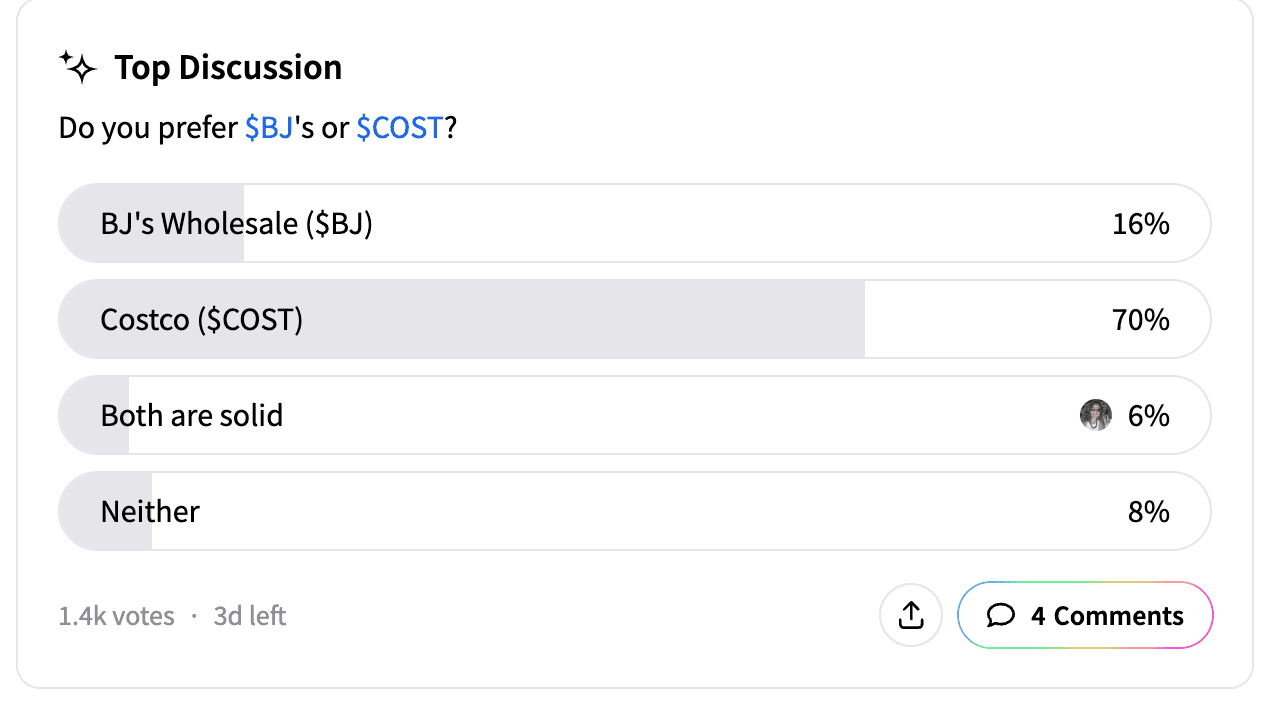The height and width of the screenshot is (704, 1270).
Task: Click the 8% result for Neither
Action: (x=1149, y=512)
